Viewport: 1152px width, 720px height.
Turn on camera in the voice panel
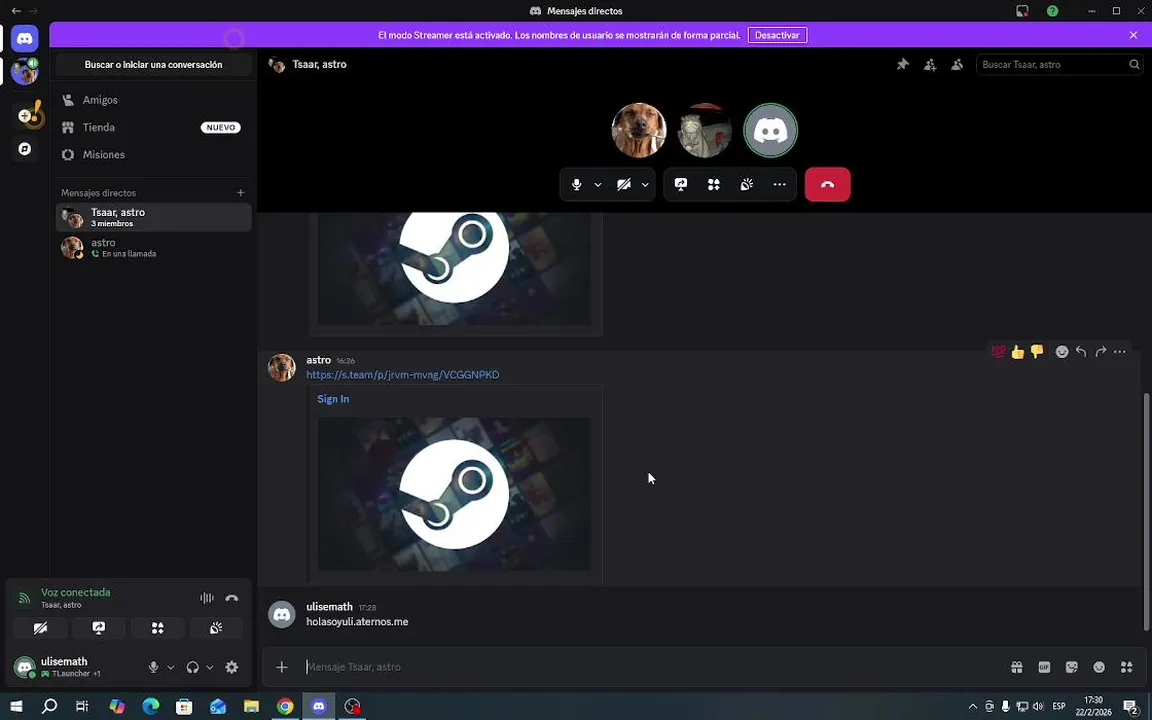coord(40,628)
